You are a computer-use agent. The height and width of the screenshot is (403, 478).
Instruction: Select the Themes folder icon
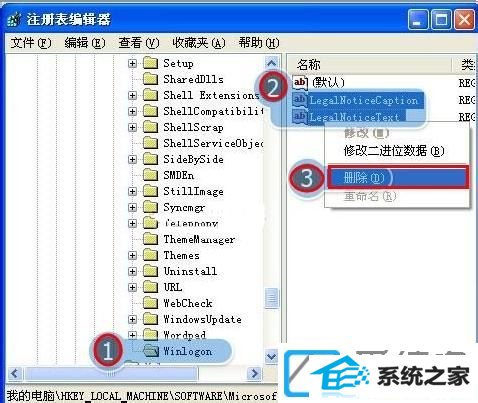(x=150, y=255)
